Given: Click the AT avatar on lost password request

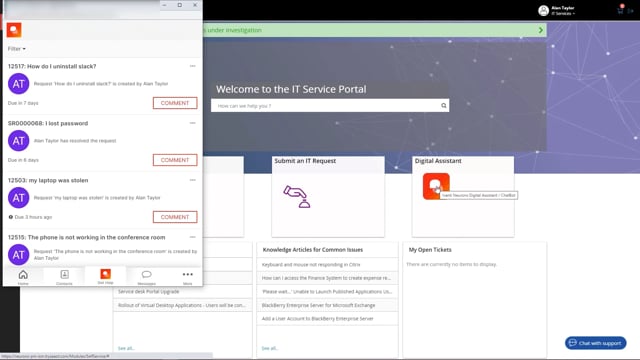Looking at the screenshot, I should pyautogui.click(x=19, y=141).
